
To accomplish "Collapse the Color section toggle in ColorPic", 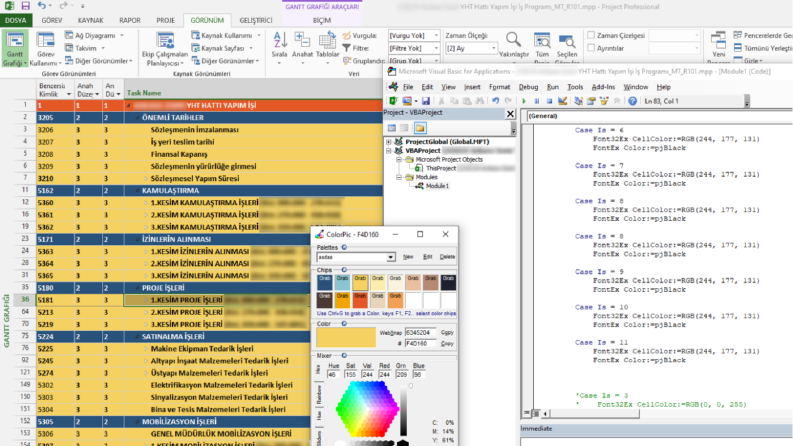I will pos(344,324).
